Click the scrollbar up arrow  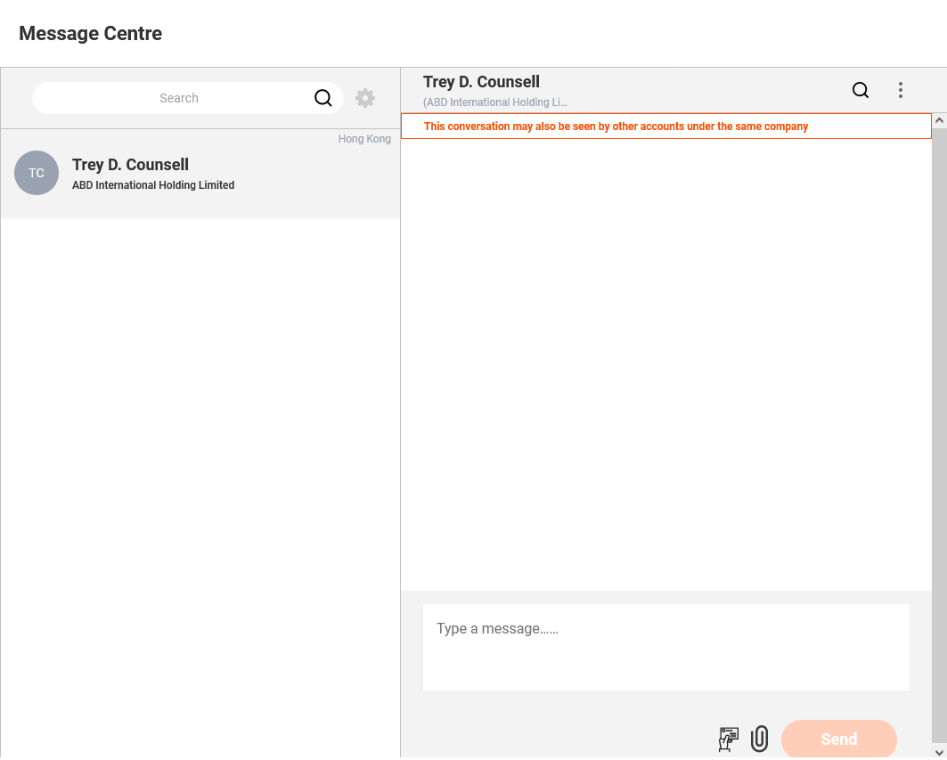[x=939, y=120]
